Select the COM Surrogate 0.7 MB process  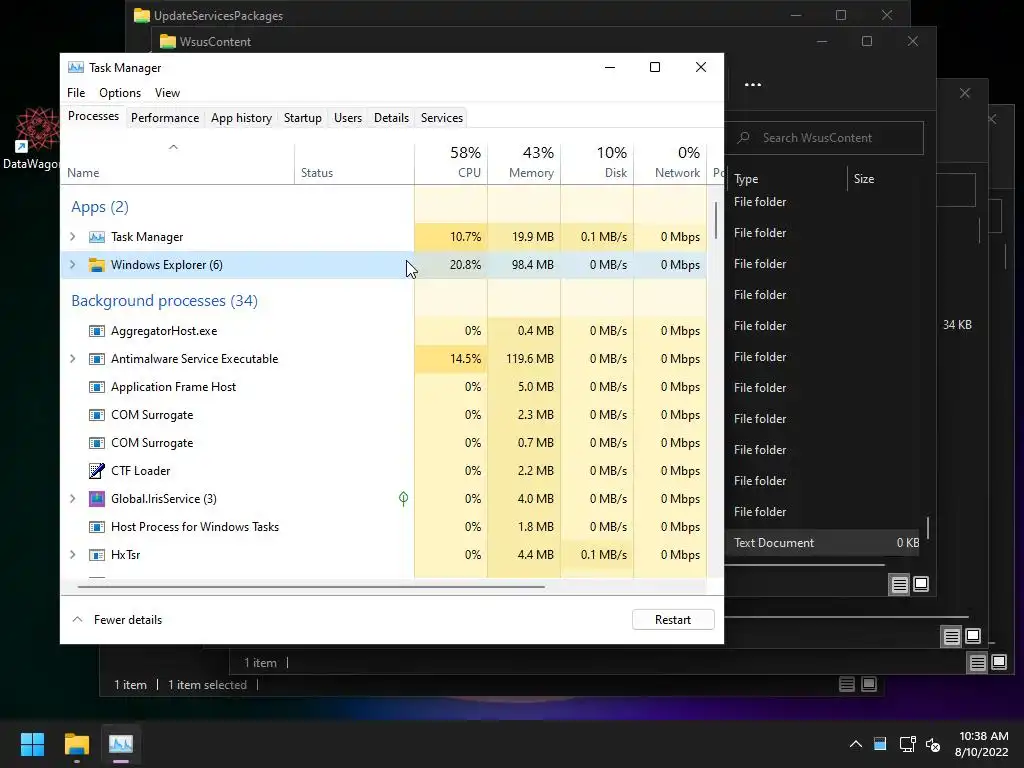(384, 443)
